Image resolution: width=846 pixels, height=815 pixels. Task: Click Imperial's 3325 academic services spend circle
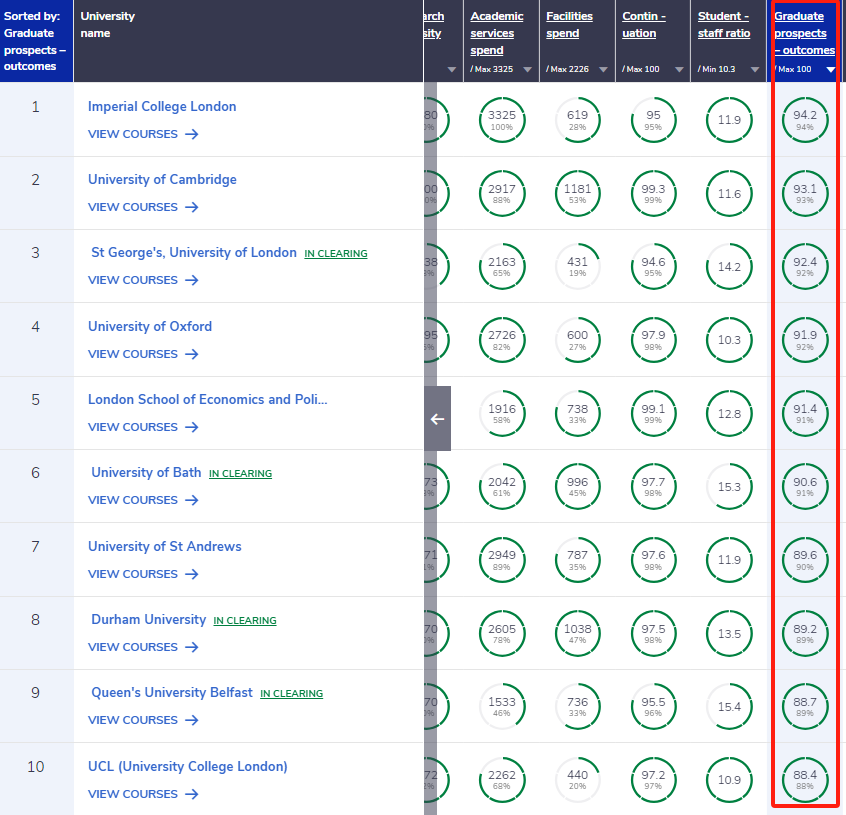[x=502, y=120]
